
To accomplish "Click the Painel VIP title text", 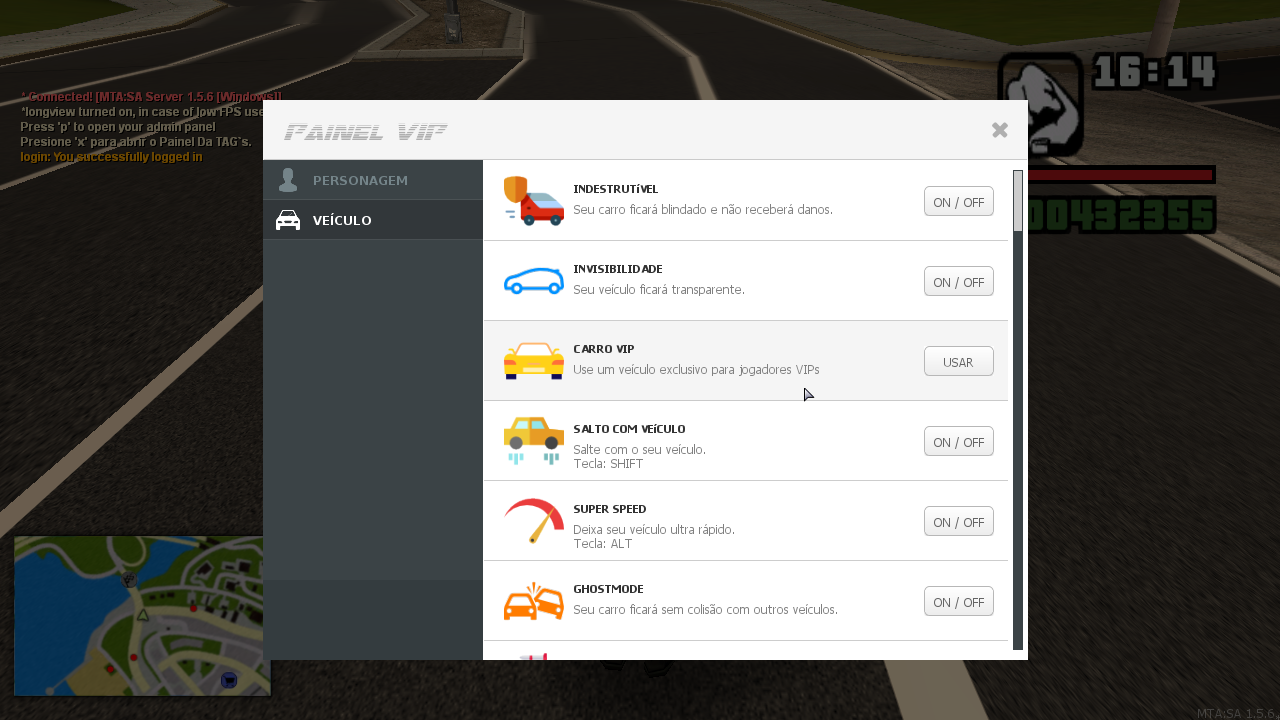I will [x=365, y=131].
